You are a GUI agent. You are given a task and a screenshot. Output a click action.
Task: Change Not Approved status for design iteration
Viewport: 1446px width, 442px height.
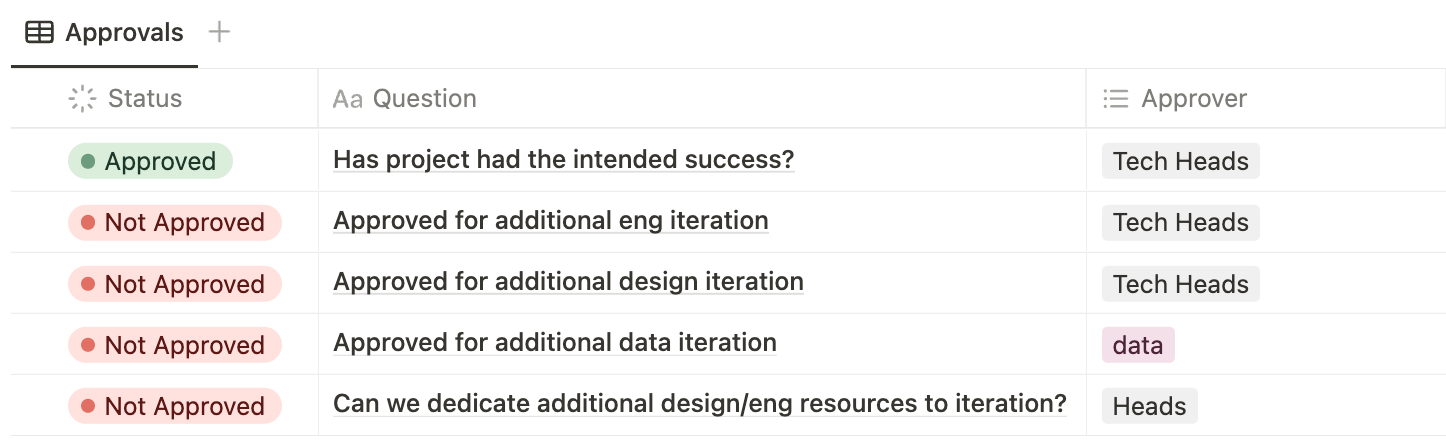174,284
